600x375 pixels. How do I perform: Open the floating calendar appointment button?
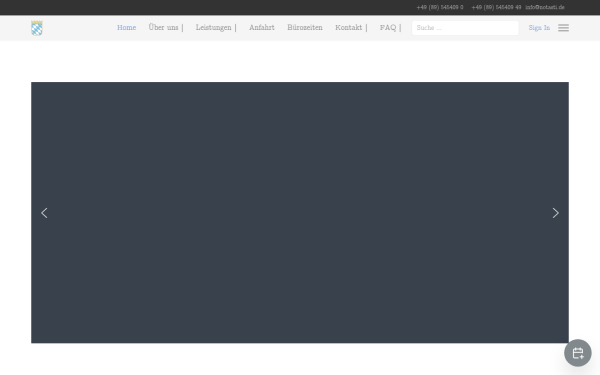[x=578, y=353]
